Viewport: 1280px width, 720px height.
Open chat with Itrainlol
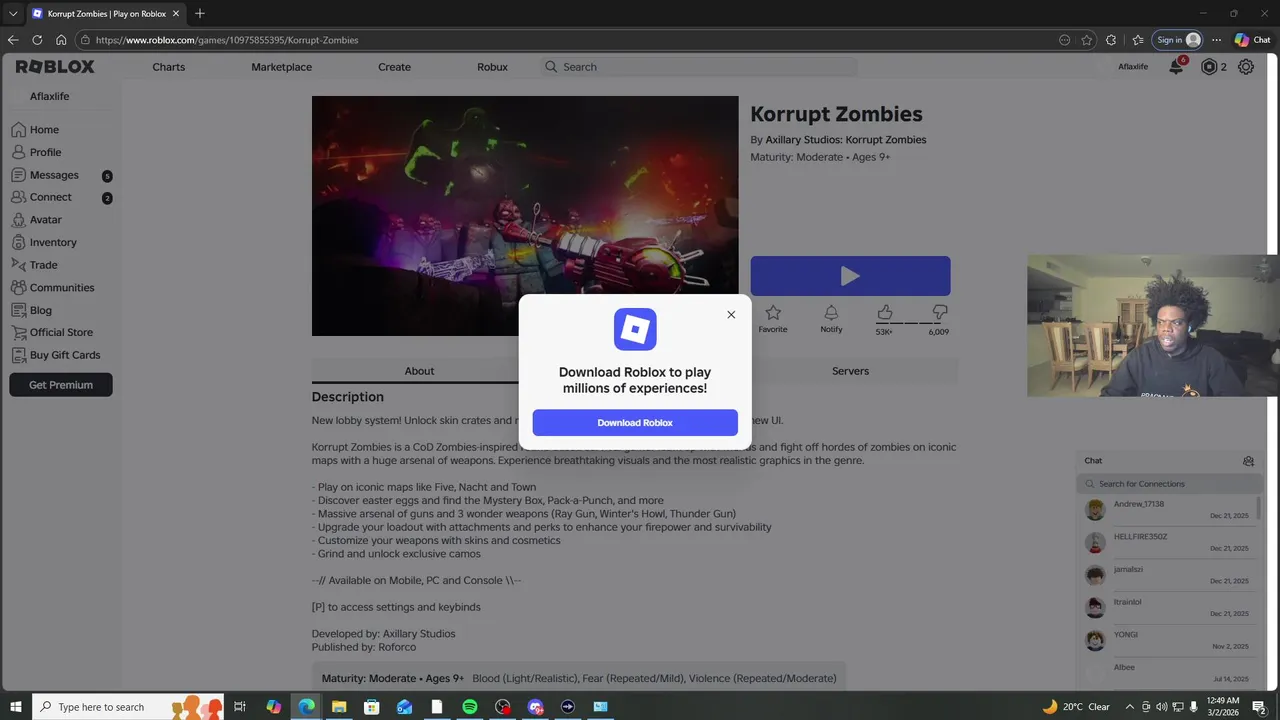(1168, 608)
